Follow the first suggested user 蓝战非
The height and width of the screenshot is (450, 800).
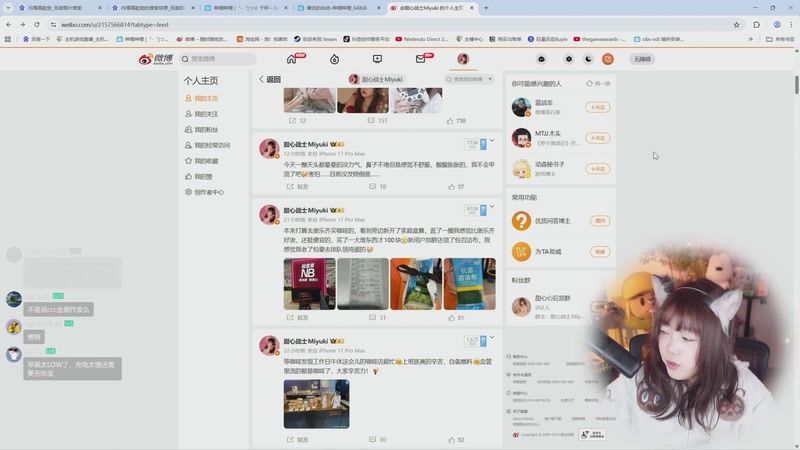pyautogui.click(x=597, y=108)
